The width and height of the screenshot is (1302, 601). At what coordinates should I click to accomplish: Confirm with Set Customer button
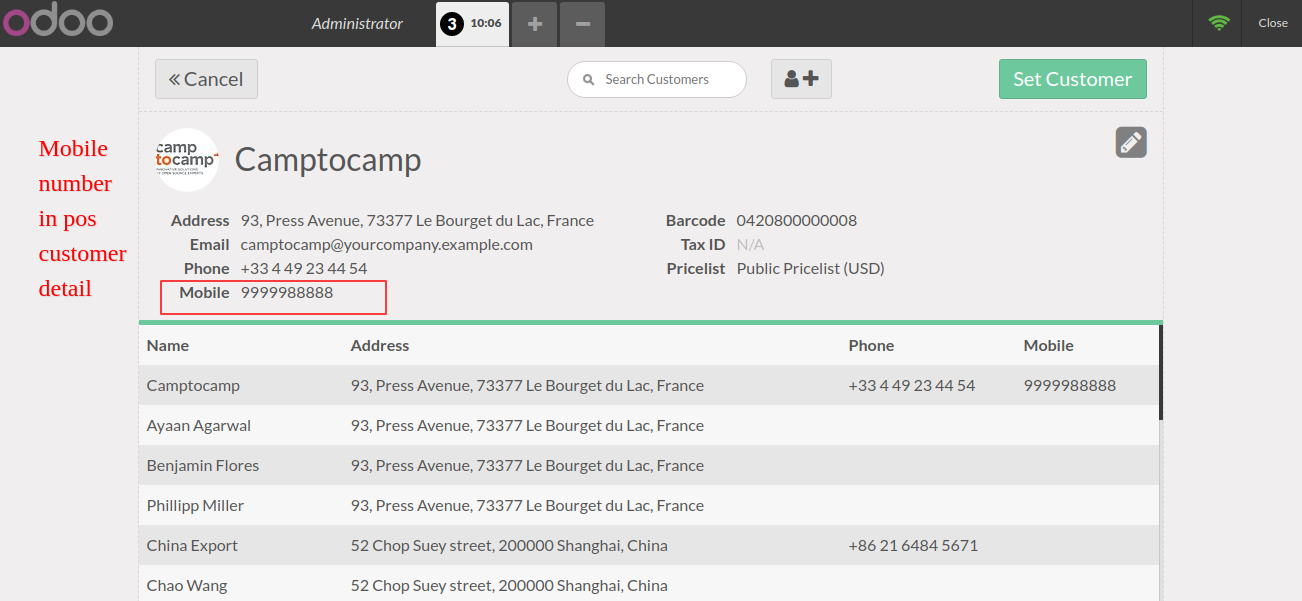point(1073,79)
